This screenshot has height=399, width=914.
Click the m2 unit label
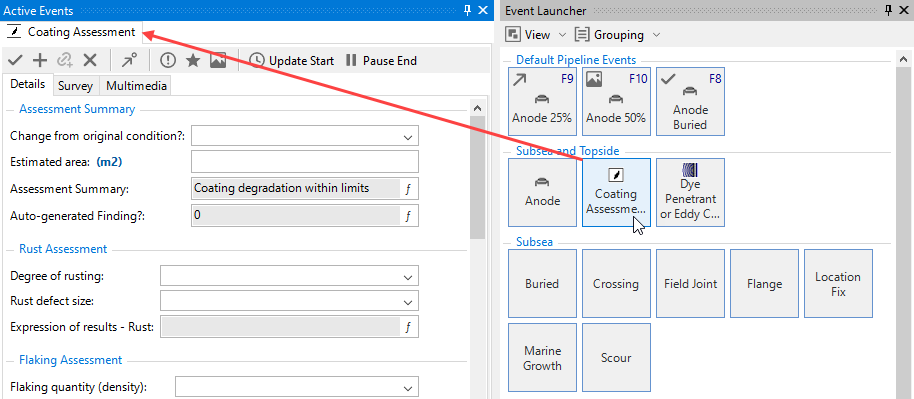coord(109,162)
